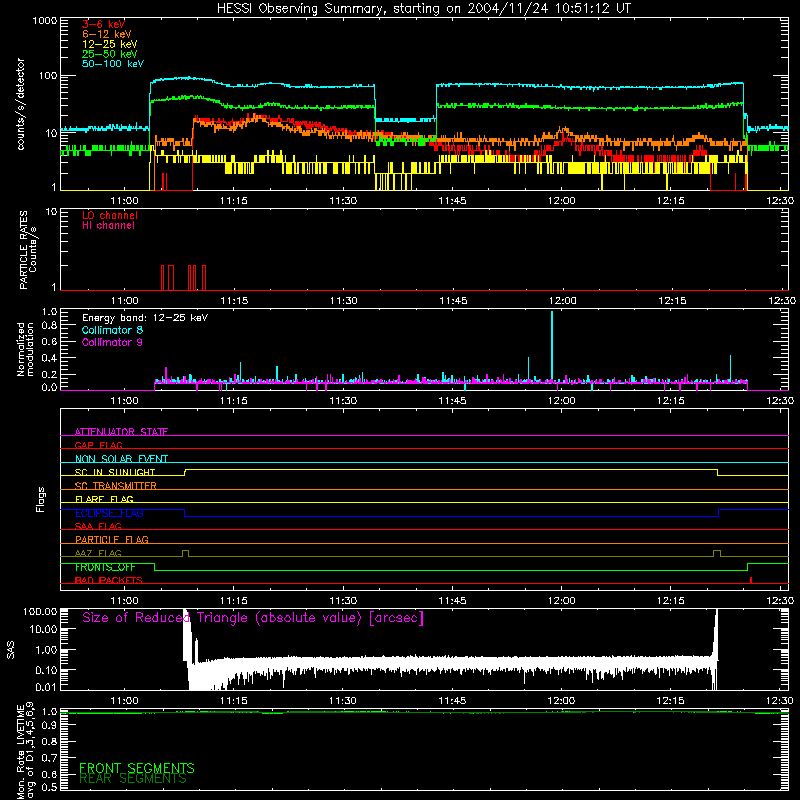
Task: Click the red BAD PACKETS tick mark
Action: click(x=751, y=580)
